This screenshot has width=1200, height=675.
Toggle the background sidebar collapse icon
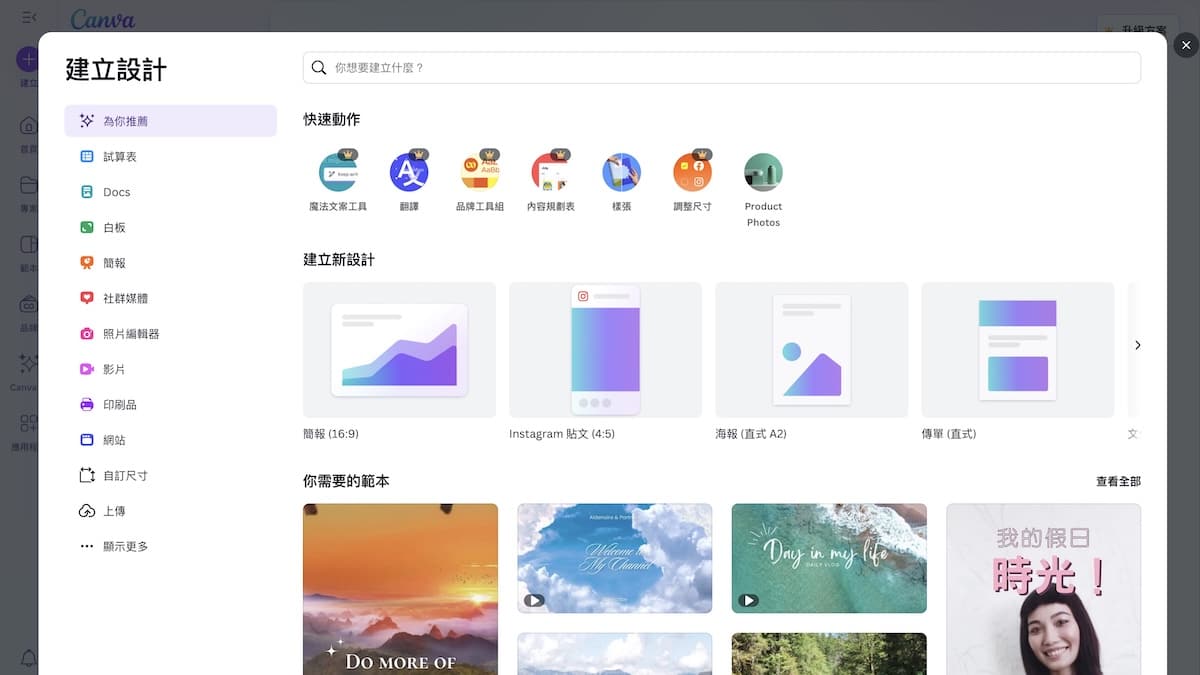coord(29,17)
